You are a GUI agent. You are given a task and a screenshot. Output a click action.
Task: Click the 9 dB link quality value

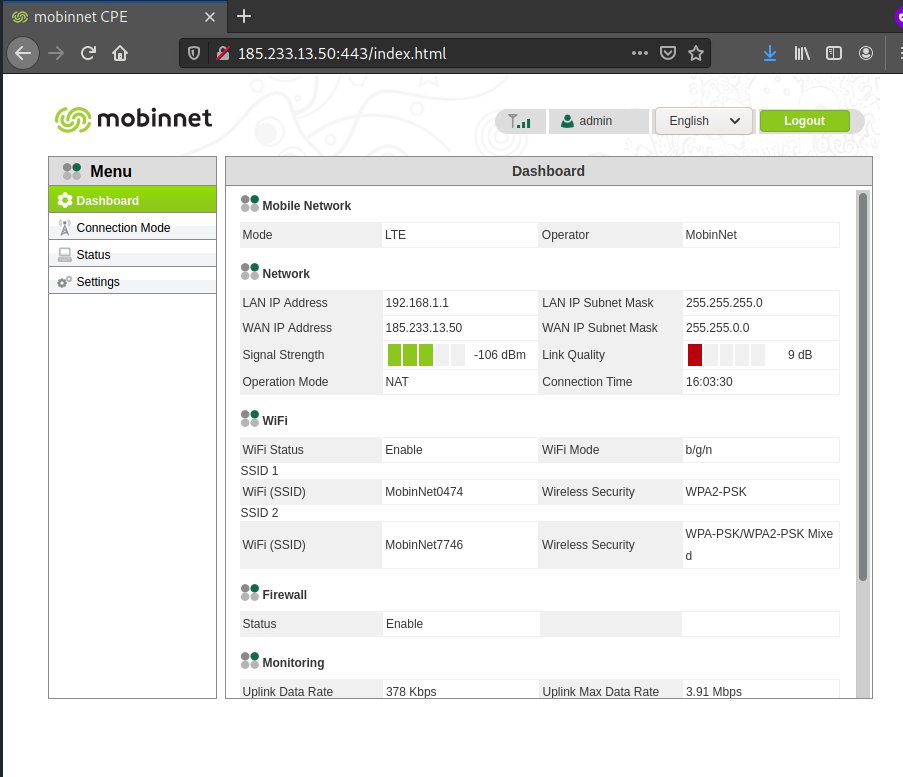[800, 355]
